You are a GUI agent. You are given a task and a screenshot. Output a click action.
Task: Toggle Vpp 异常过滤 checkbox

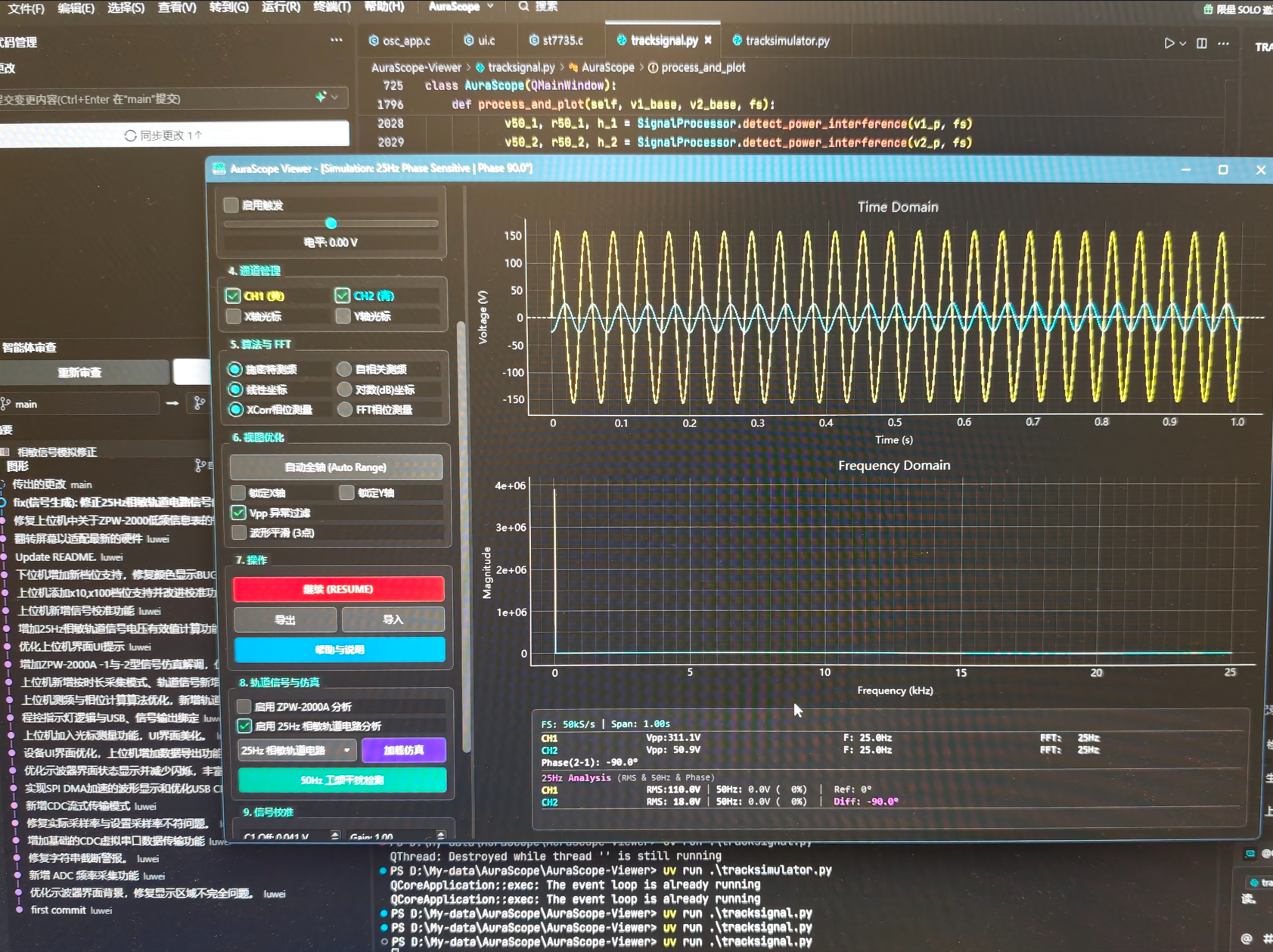(x=238, y=513)
